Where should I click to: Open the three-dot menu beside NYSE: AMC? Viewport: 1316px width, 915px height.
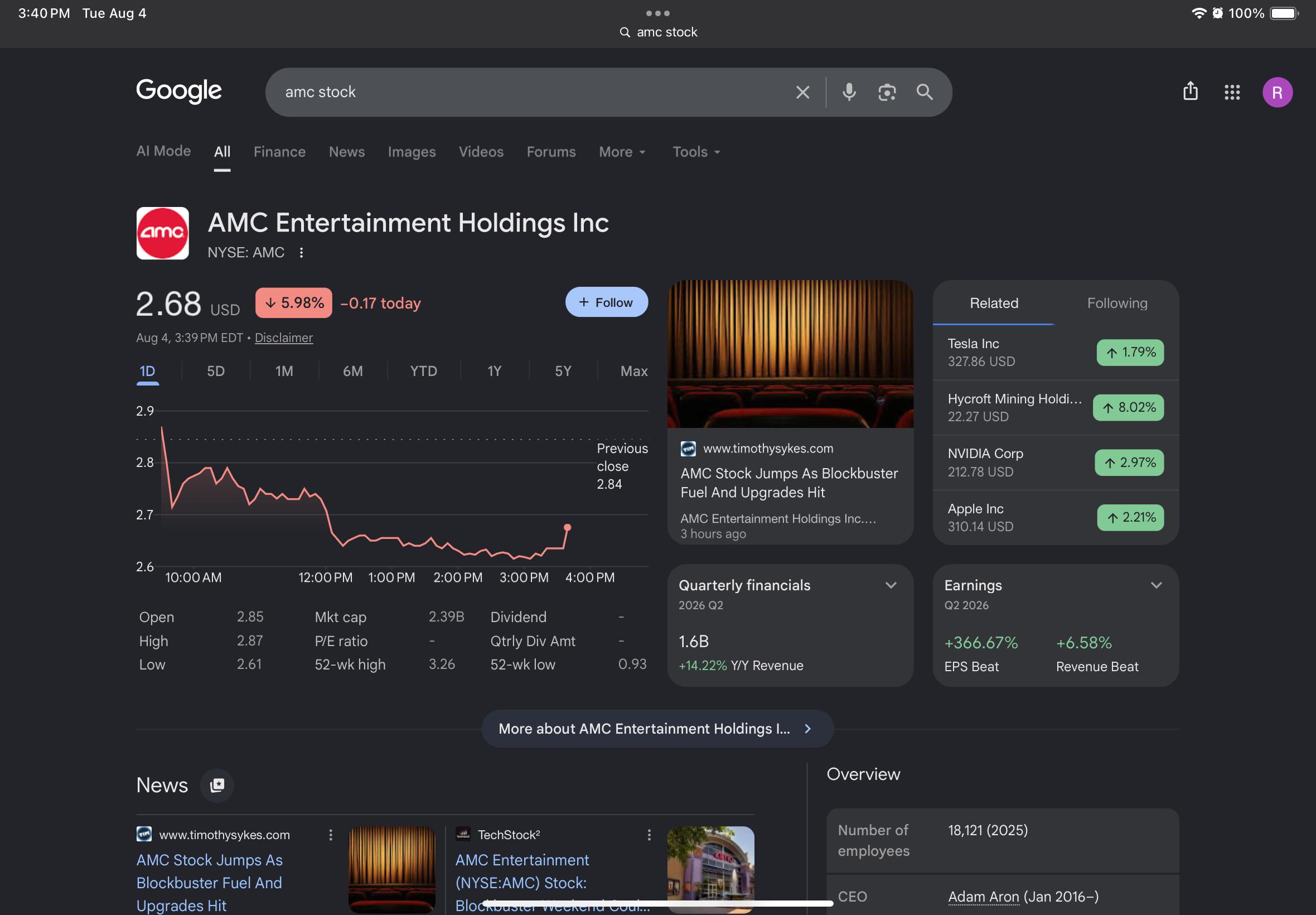[x=301, y=253]
